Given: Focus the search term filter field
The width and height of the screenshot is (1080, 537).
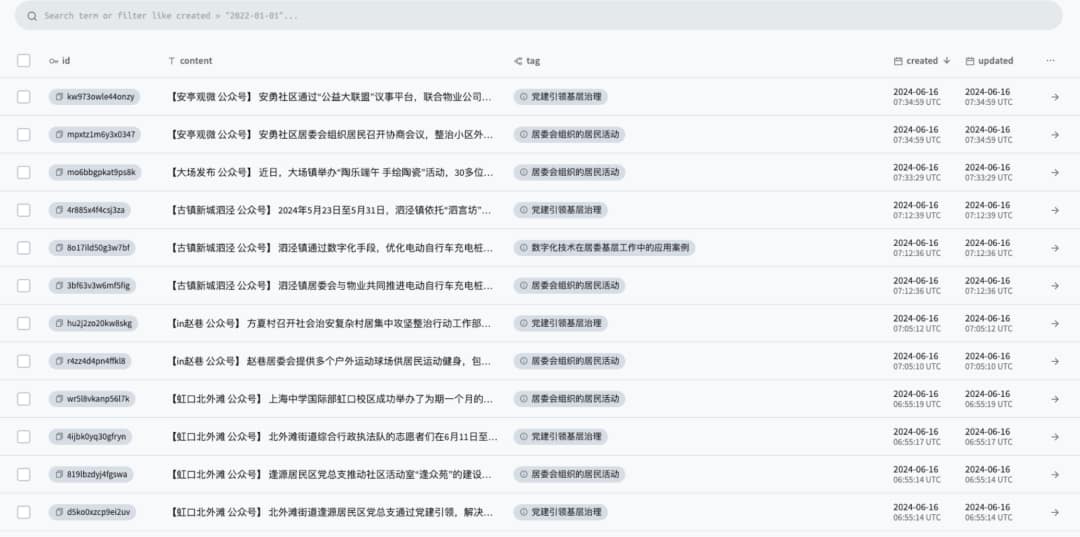Looking at the screenshot, I should (540, 16).
